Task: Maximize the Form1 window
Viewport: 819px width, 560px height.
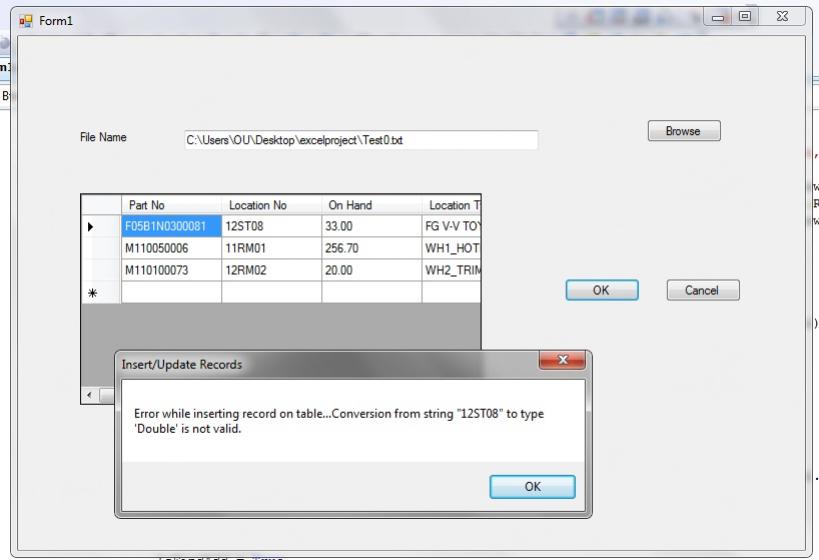Action: point(745,17)
